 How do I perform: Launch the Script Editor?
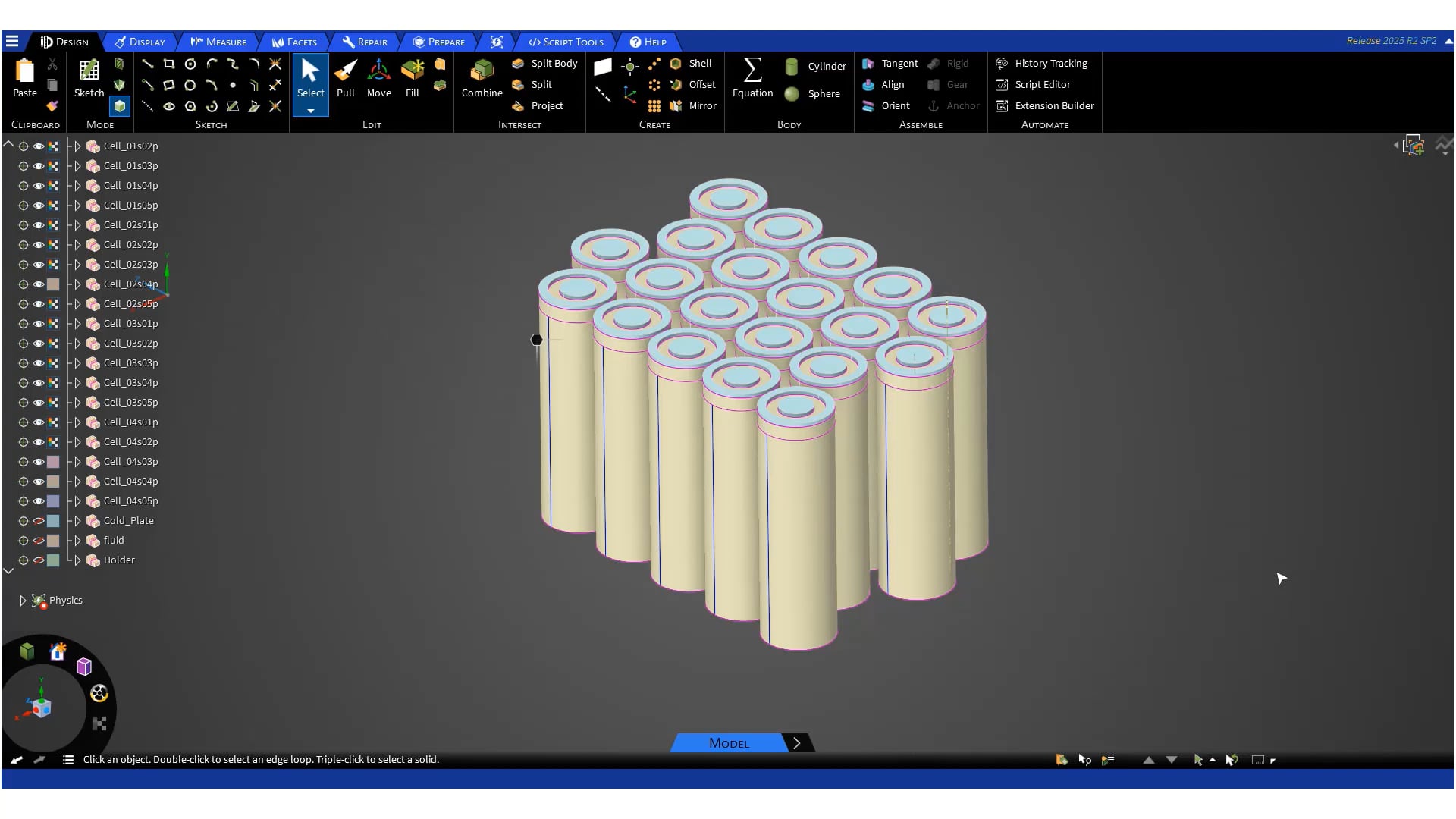[1033, 85]
